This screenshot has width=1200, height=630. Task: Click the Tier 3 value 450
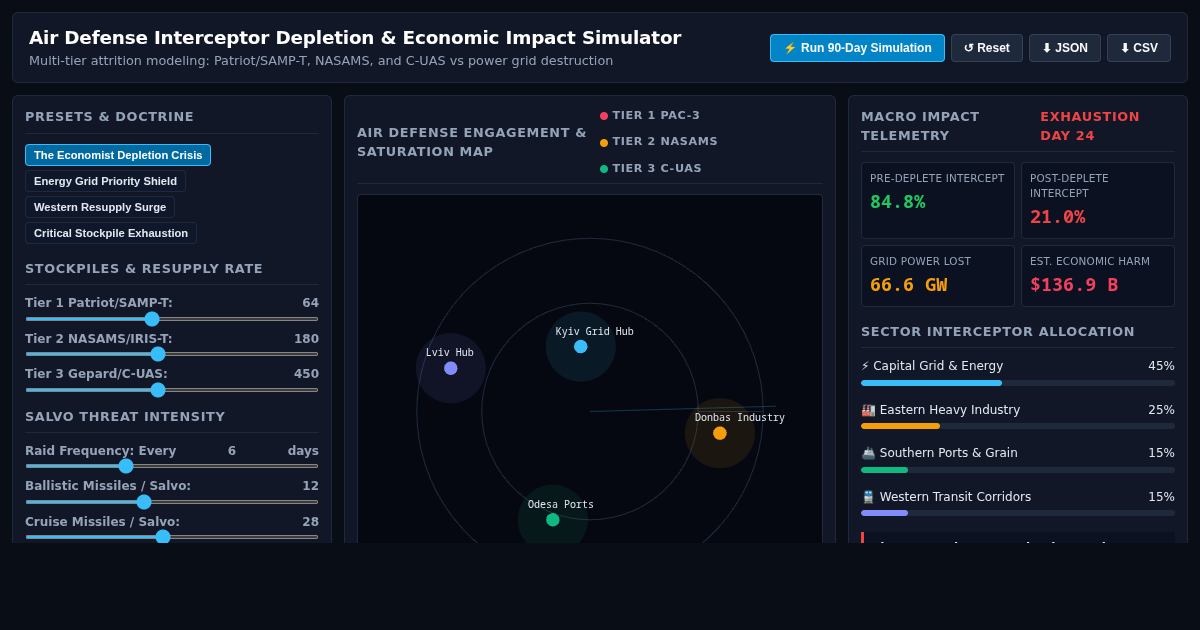[x=306, y=374]
